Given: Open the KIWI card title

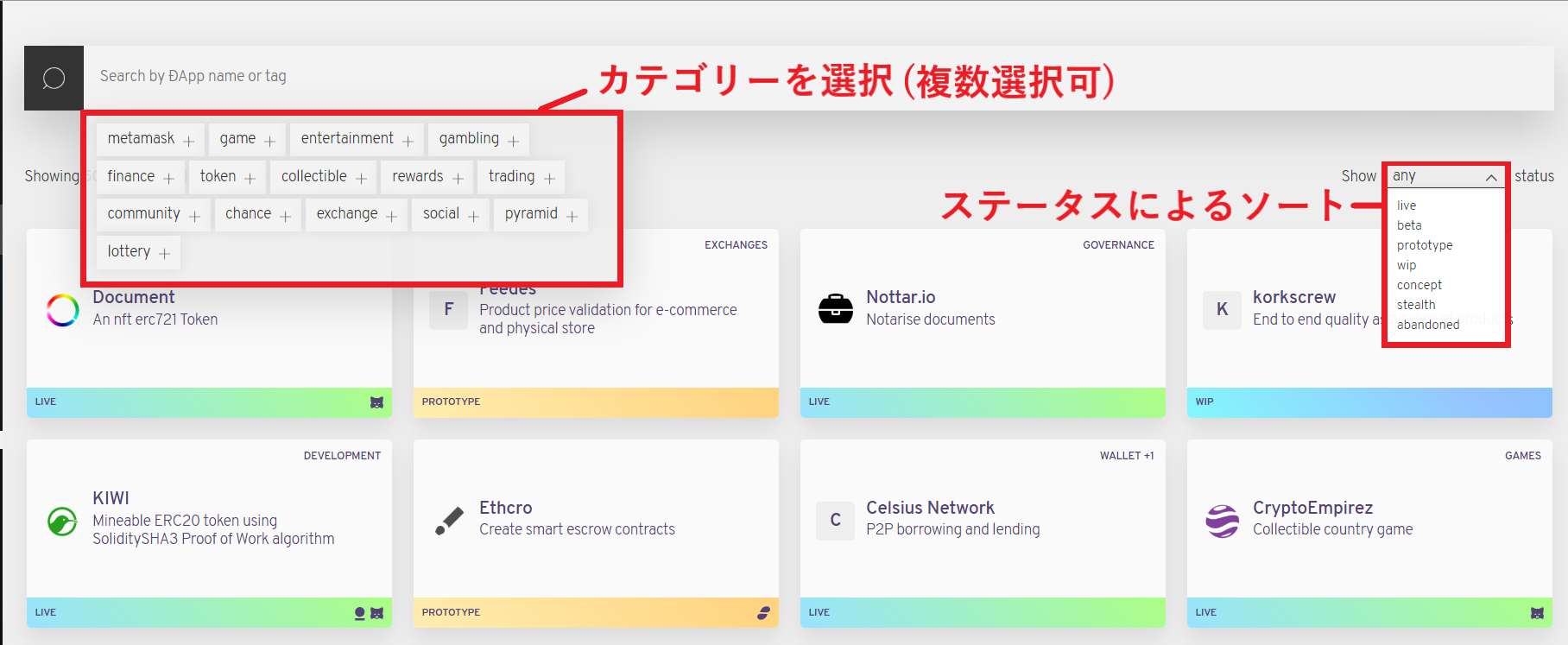Looking at the screenshot, I should (x=111, y=498).
